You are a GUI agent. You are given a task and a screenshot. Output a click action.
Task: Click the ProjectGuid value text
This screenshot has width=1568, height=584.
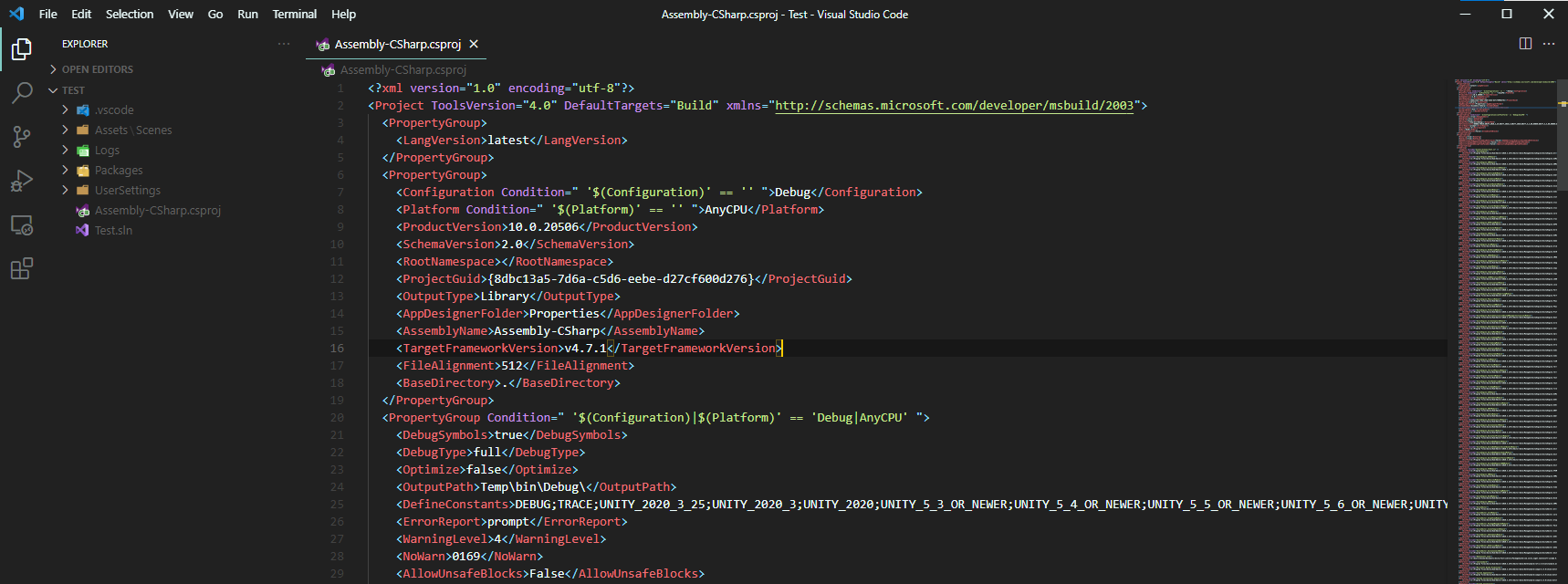pyautogui.click(x=621, y=279)
